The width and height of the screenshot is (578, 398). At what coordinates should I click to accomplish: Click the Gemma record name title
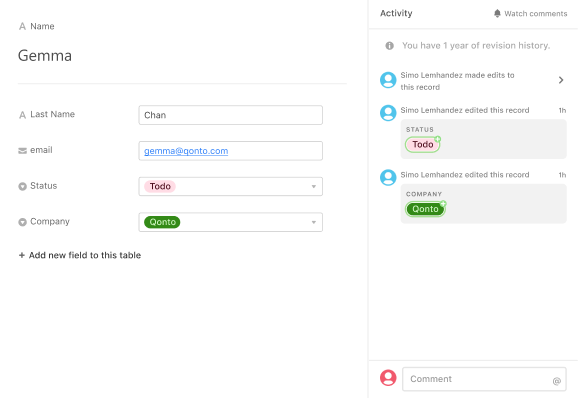[45, 56]
